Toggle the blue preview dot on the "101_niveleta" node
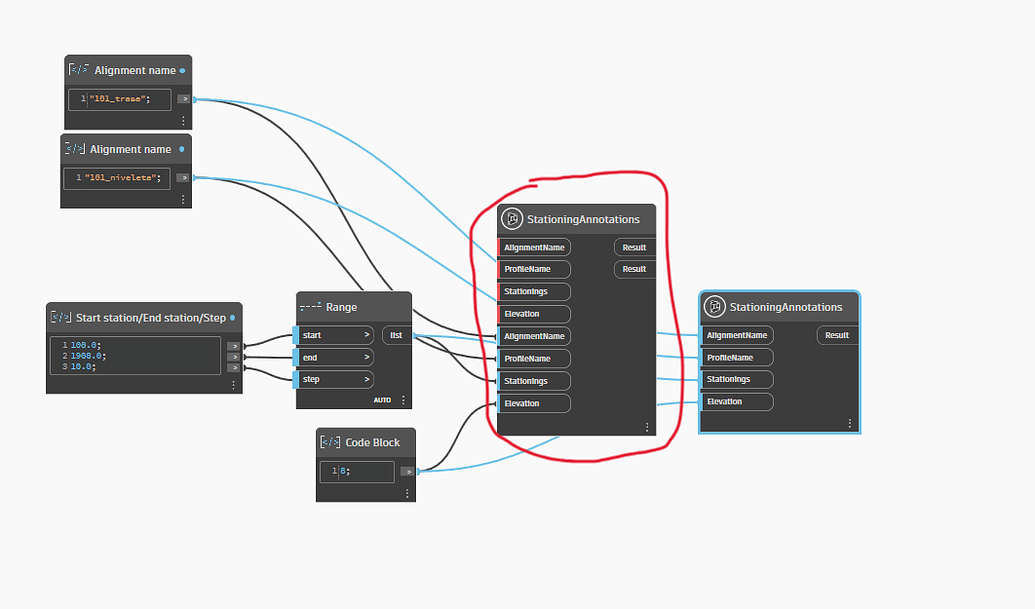The height and width of the screenshot is (609, 1035). point(180,149)
